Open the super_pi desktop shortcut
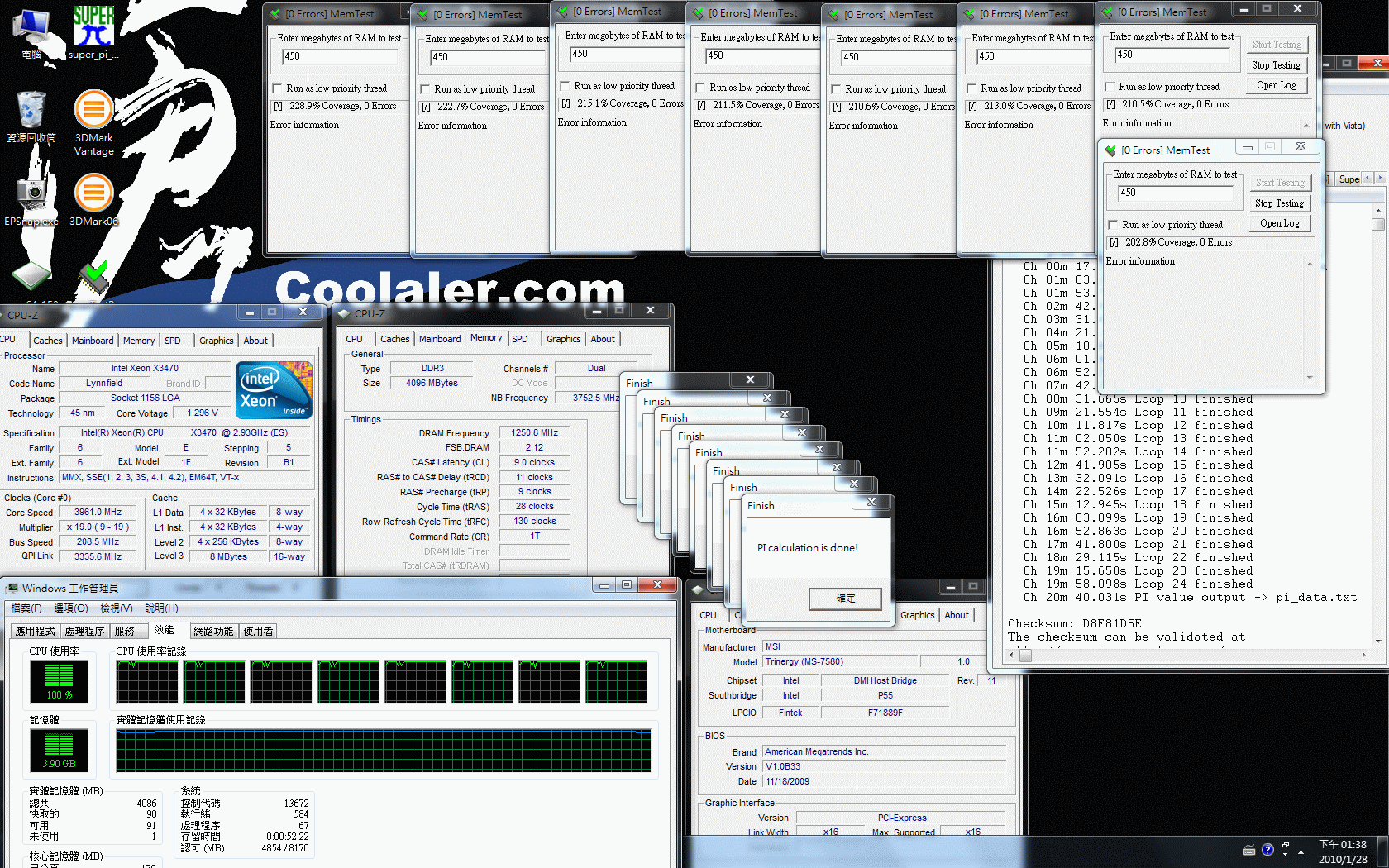Screen dimensions: 1389x868 (93, 33)
